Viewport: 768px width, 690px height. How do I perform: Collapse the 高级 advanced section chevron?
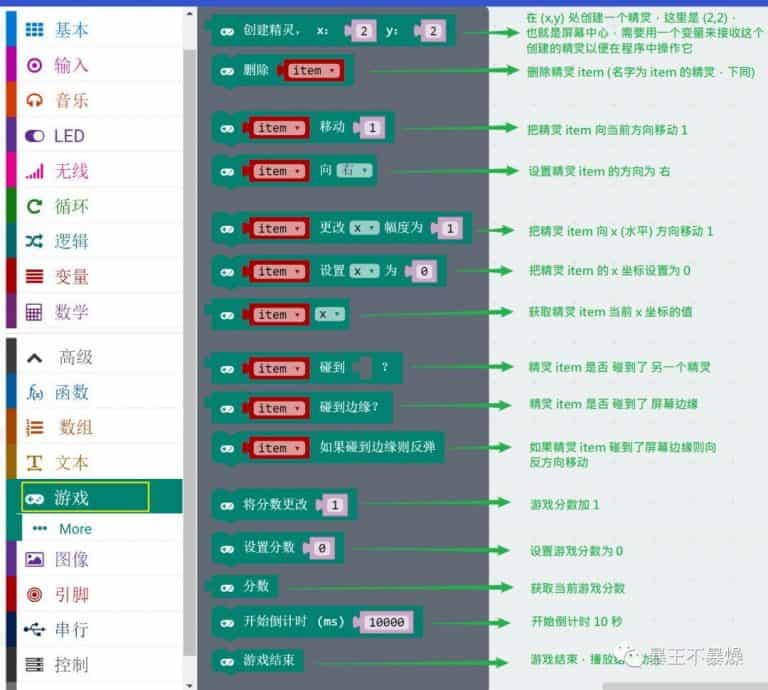point(35,357)
